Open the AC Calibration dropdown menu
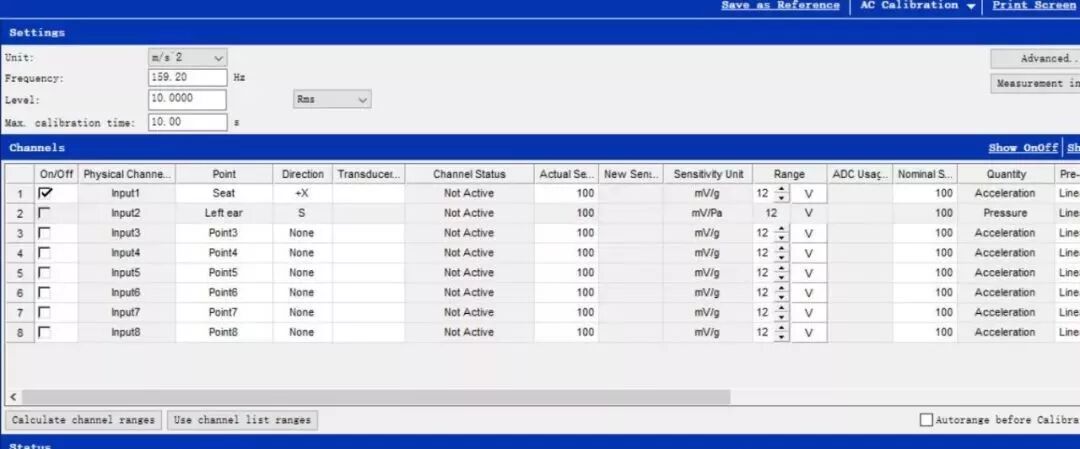 click(918, 6)
